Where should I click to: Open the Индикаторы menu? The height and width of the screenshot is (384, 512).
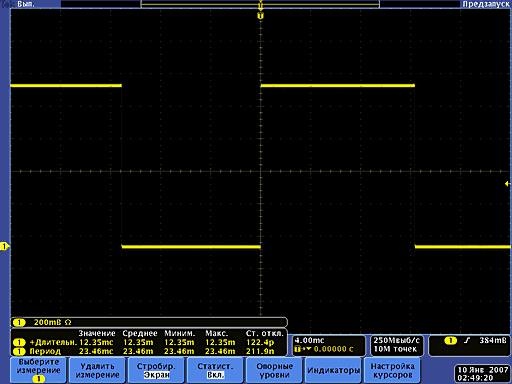[333, 370]
